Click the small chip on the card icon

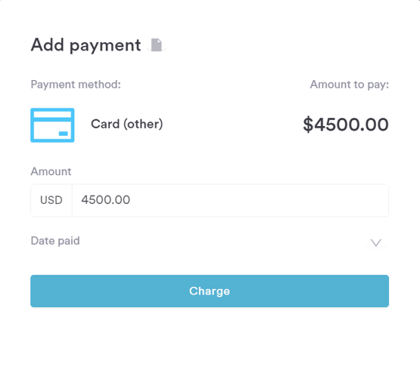[x=63, y=134]
